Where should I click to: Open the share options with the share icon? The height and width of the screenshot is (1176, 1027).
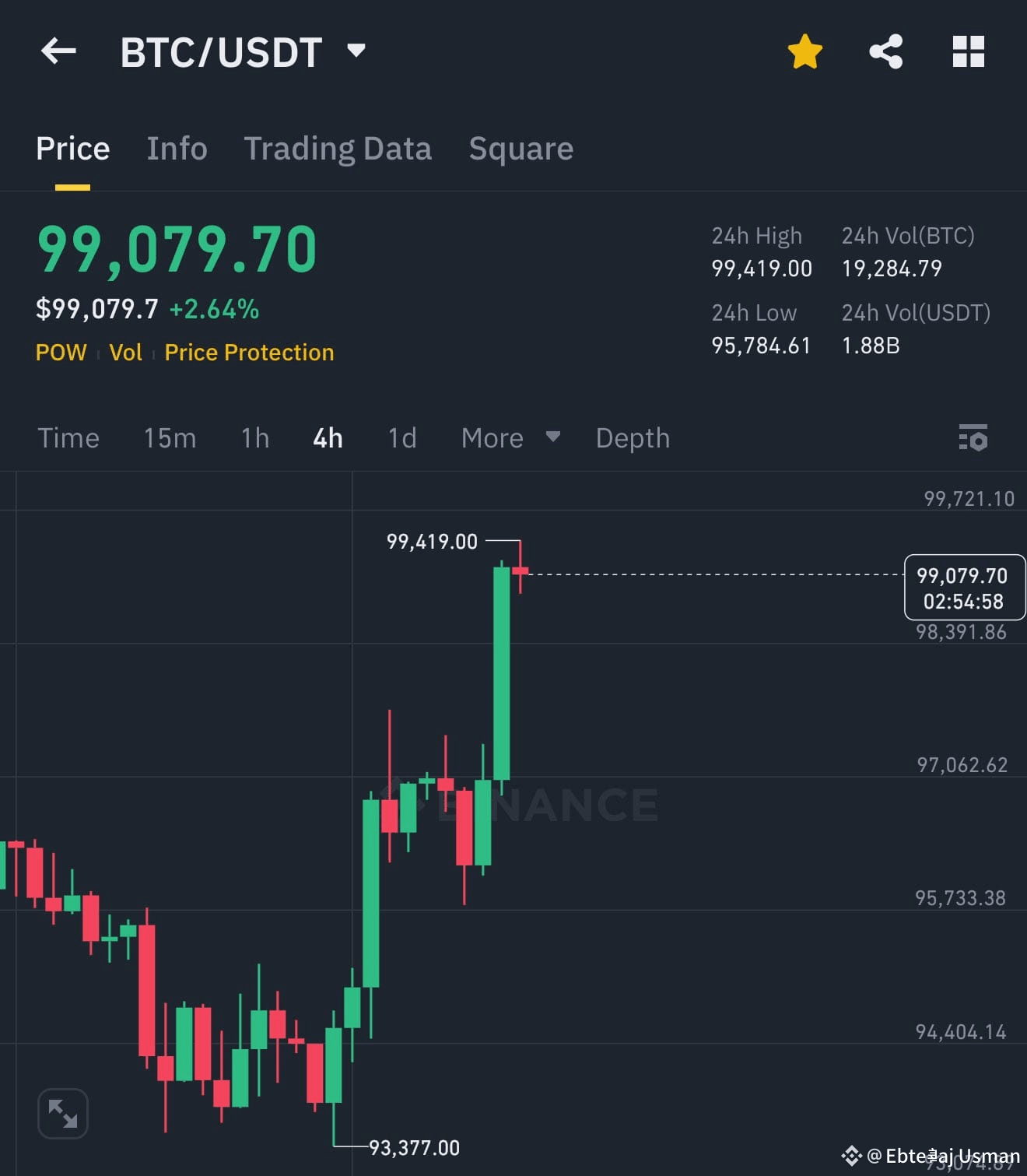[886, 51]
